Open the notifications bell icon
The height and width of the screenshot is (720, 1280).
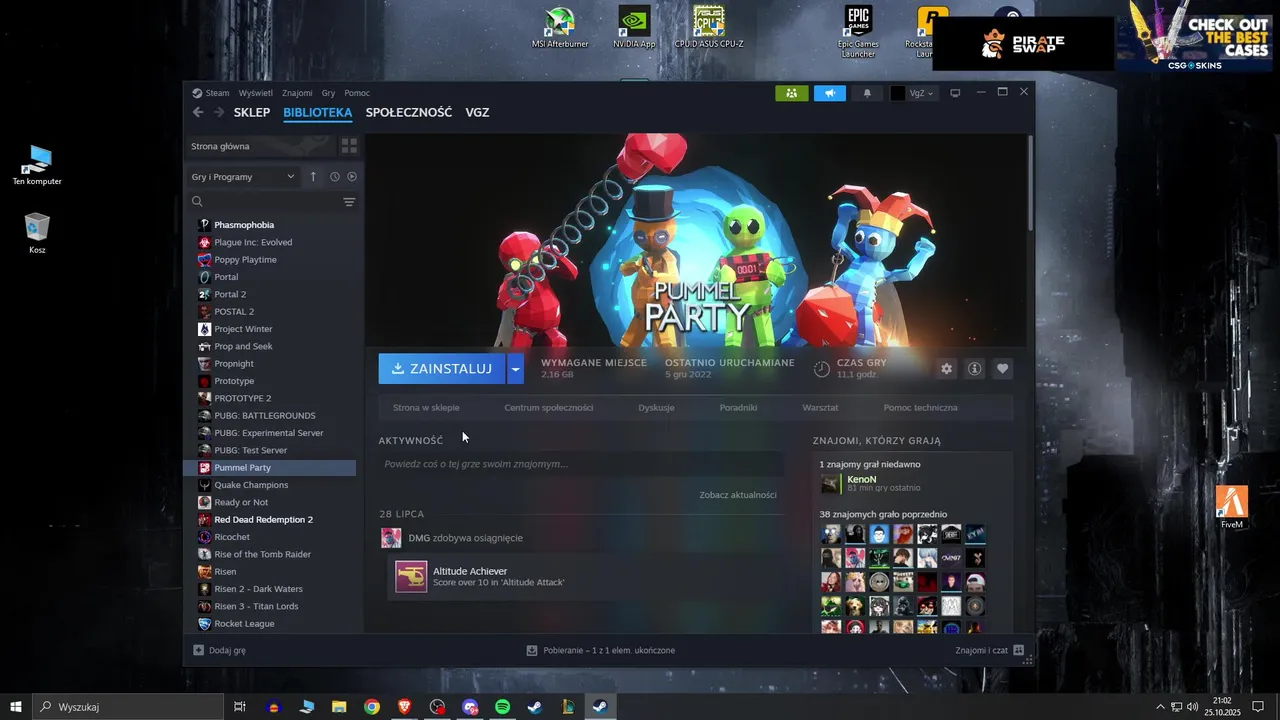point(867,93)
